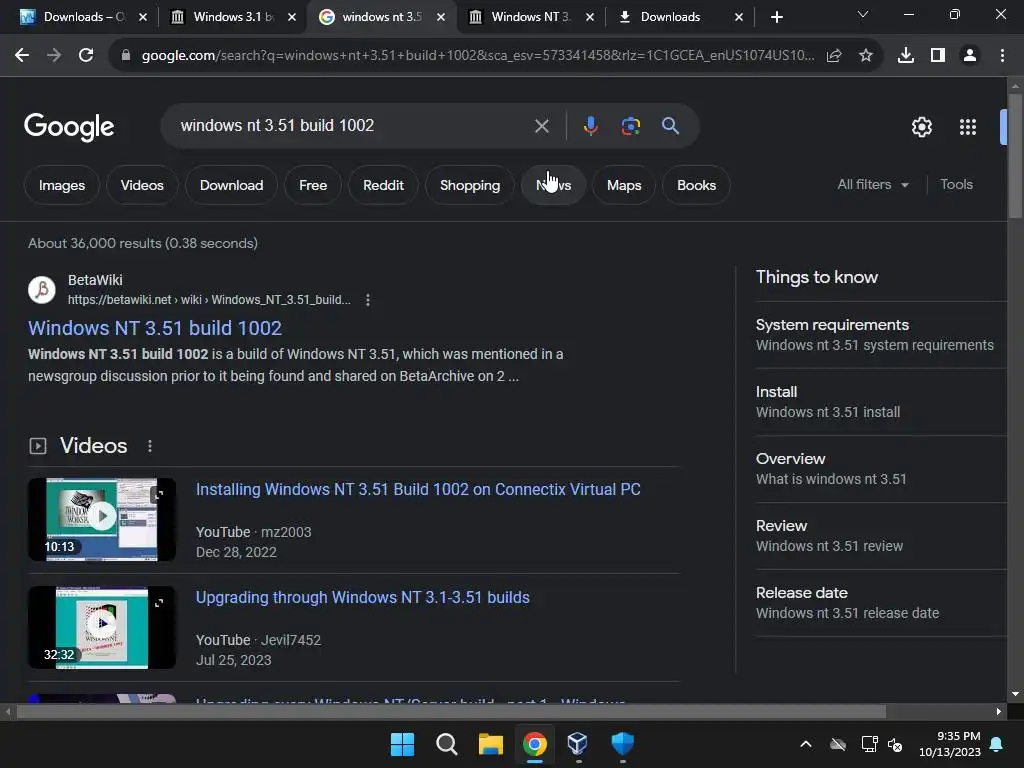
Task: Open VirtualBox from the taskbar
Action: pyautogui.click(x=577, y=744)
